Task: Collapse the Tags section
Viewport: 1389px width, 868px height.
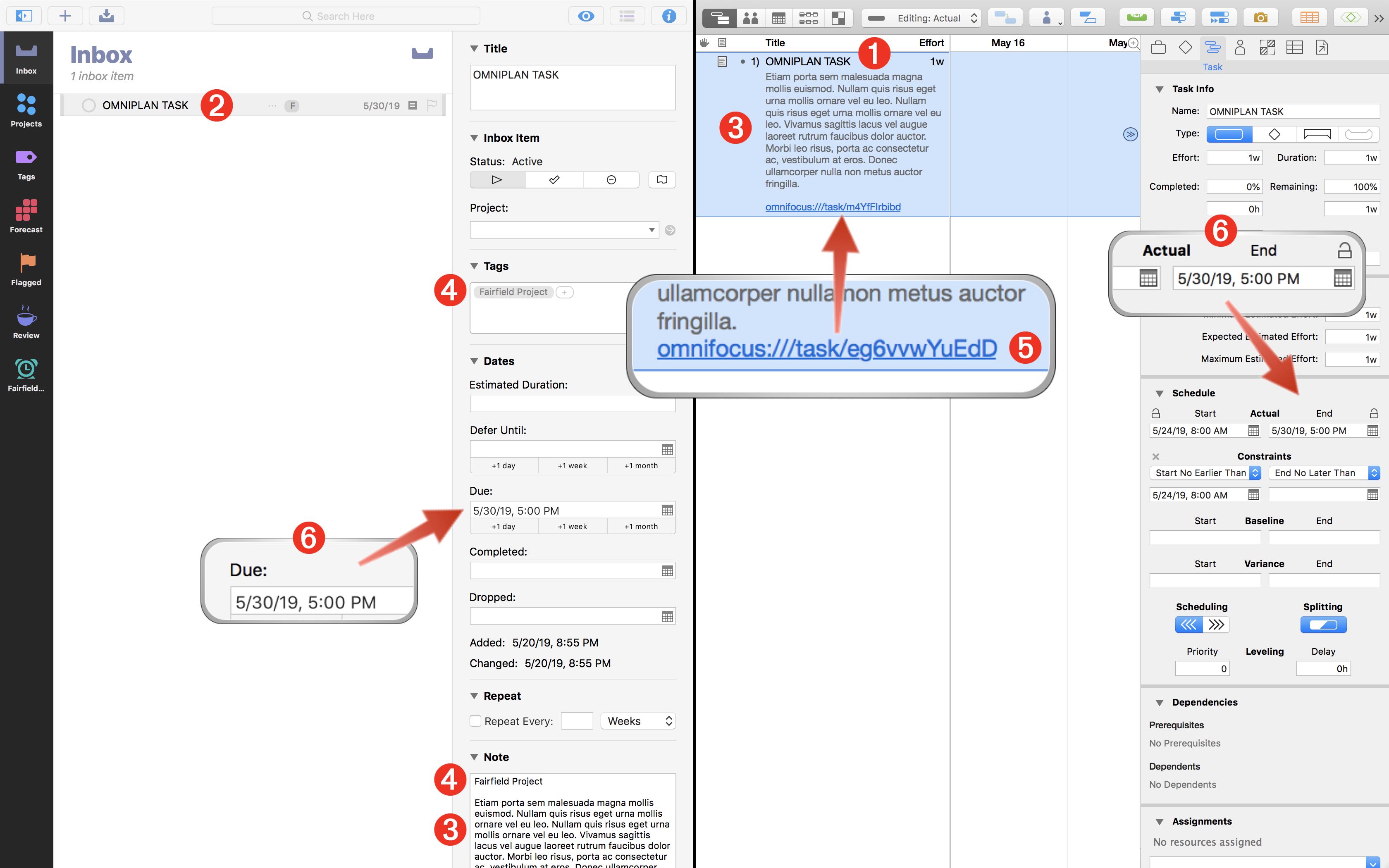Action: 474,266
